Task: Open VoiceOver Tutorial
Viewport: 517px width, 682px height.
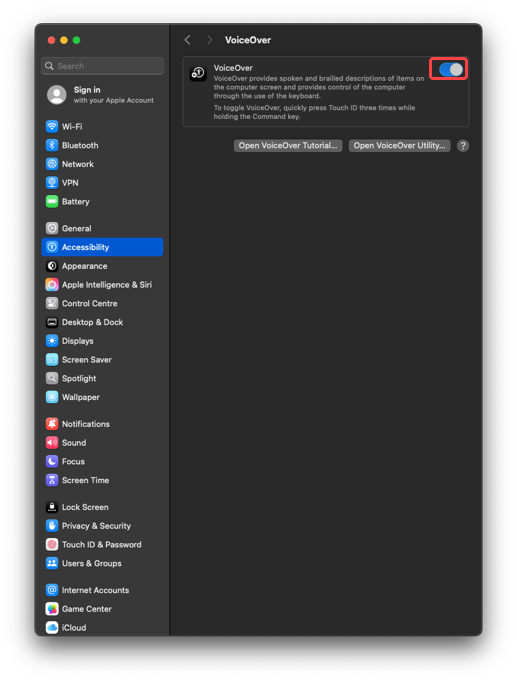Action: 288,146
